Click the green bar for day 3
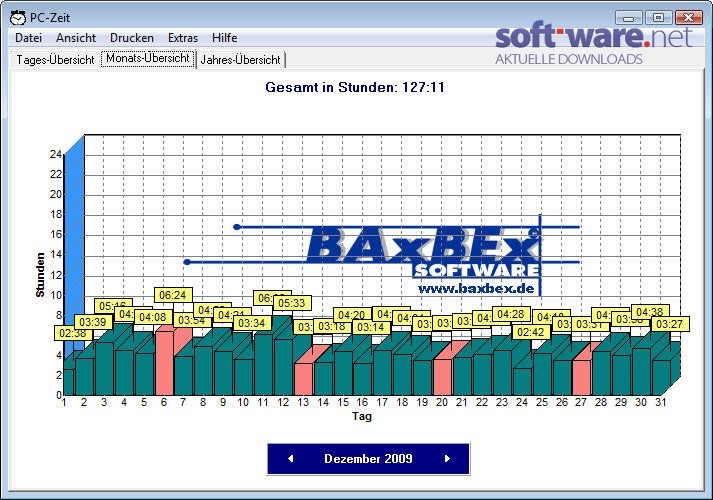The height and width of the screenshot is (500, 713). pos(105,369)
